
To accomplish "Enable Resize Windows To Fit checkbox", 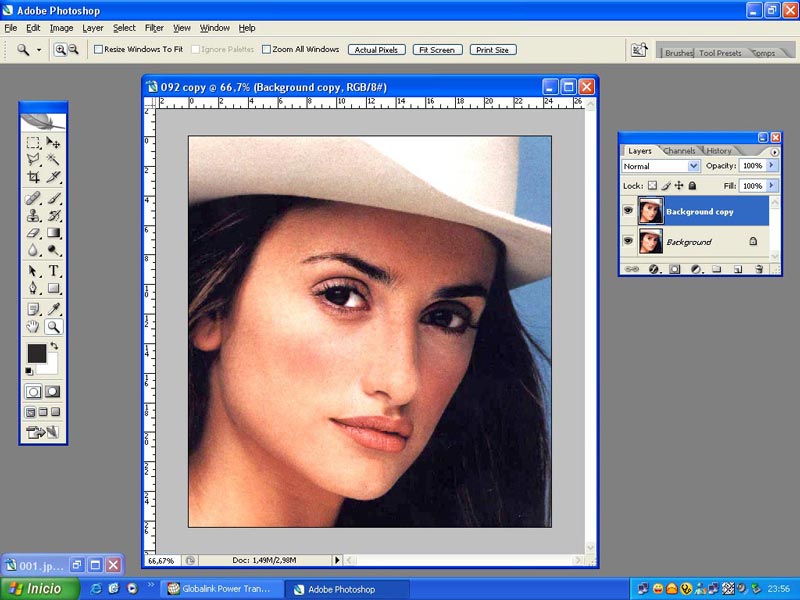I will 99,49.
